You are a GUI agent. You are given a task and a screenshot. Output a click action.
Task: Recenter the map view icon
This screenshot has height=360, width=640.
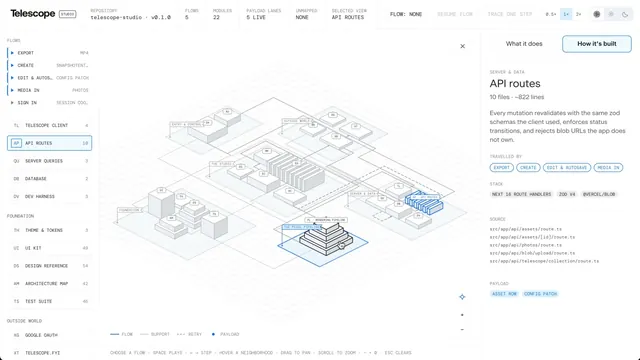462,297
